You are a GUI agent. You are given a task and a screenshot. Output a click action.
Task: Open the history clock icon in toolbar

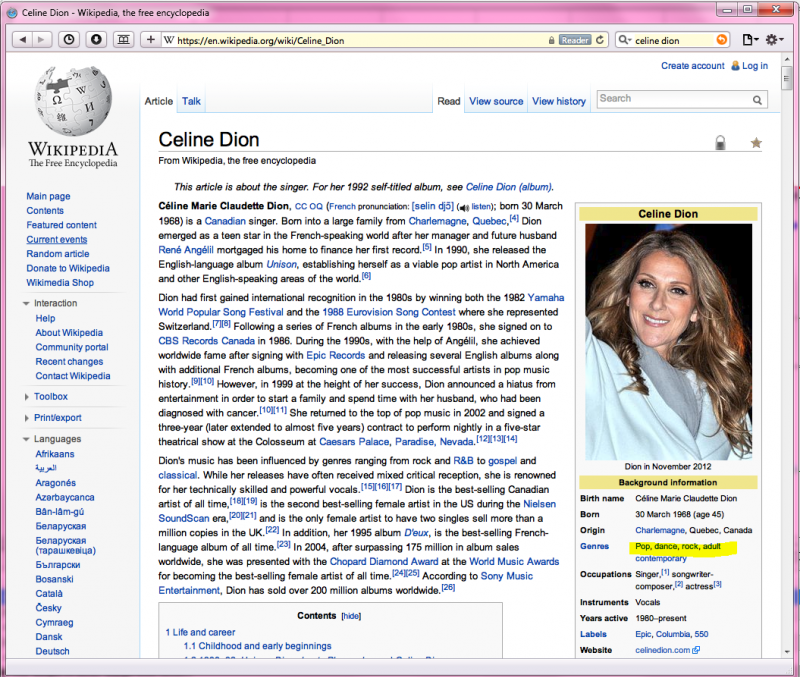pos(69,39)
